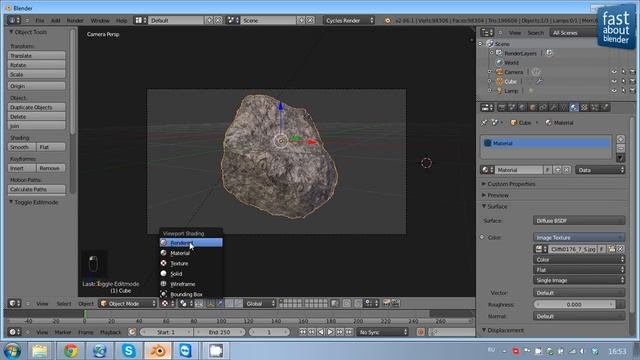Click the Delete object button
The width and height of the screenshot is (640, 360).
coord(36,116)
